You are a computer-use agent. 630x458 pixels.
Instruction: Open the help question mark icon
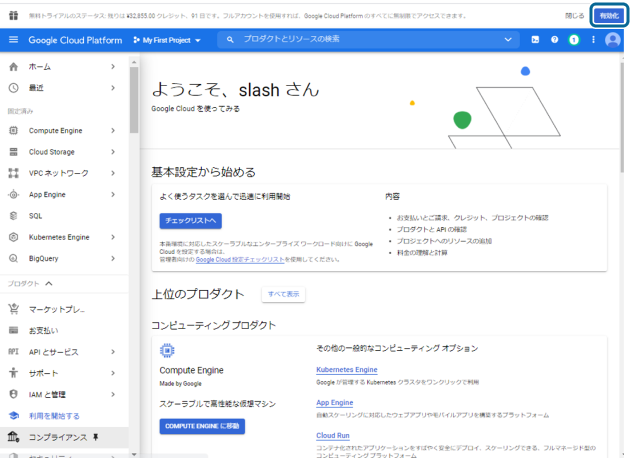[x=554, y=40]
